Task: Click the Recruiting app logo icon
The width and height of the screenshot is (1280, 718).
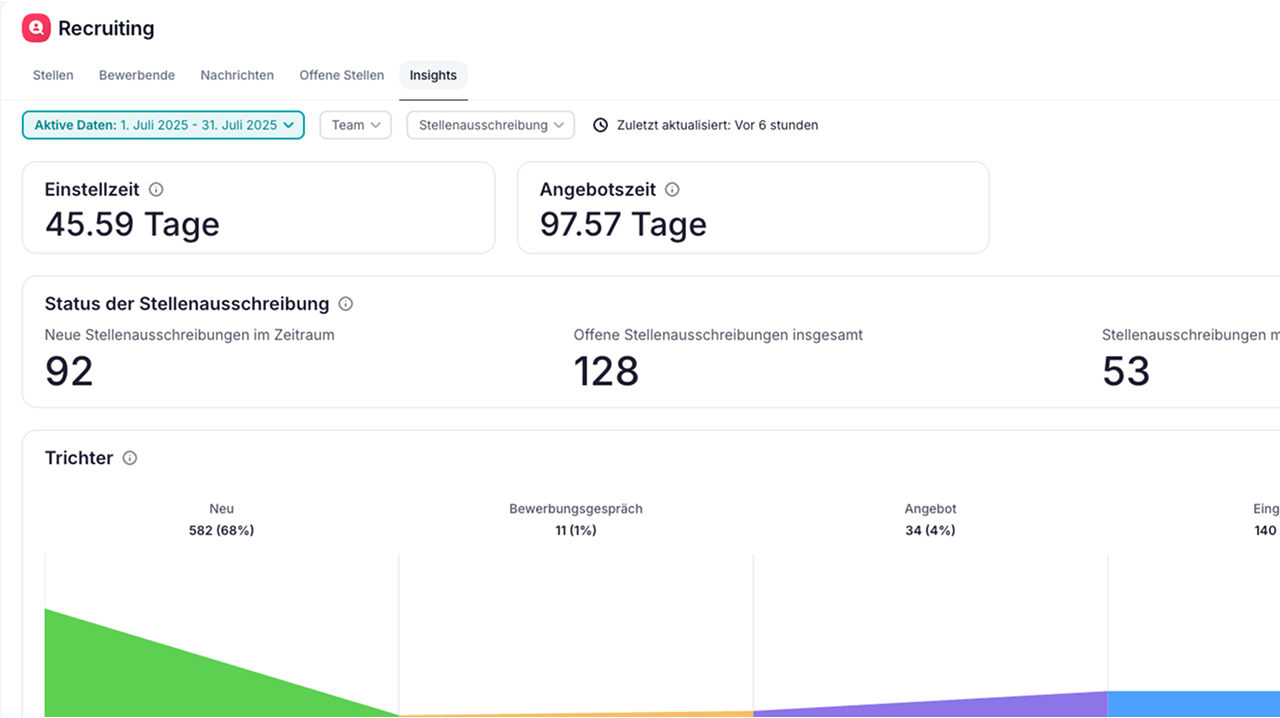Action: tap(36, 29)
